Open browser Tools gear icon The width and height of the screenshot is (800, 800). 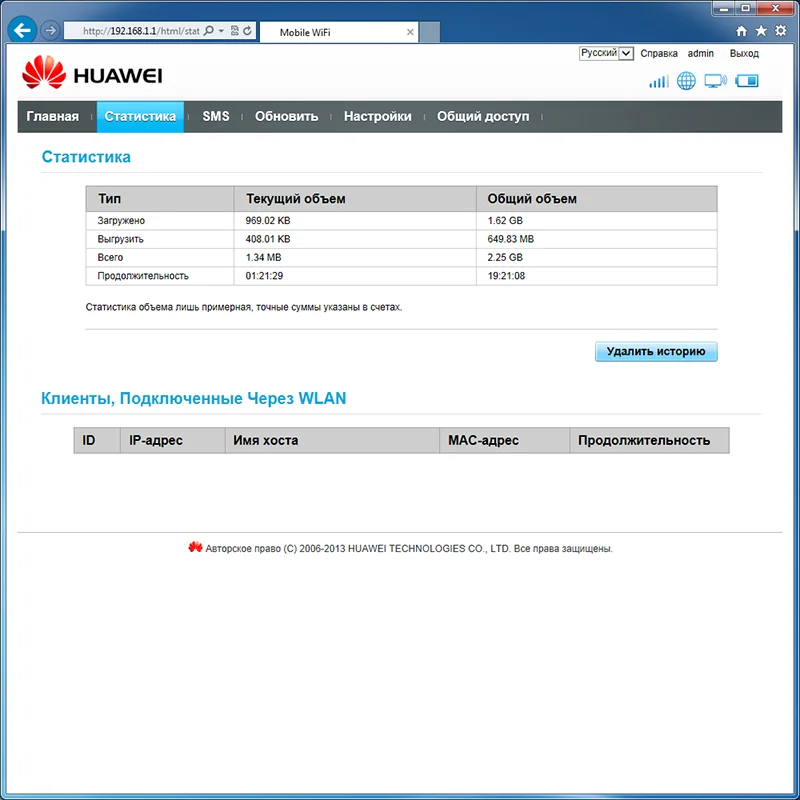[781, 31]
